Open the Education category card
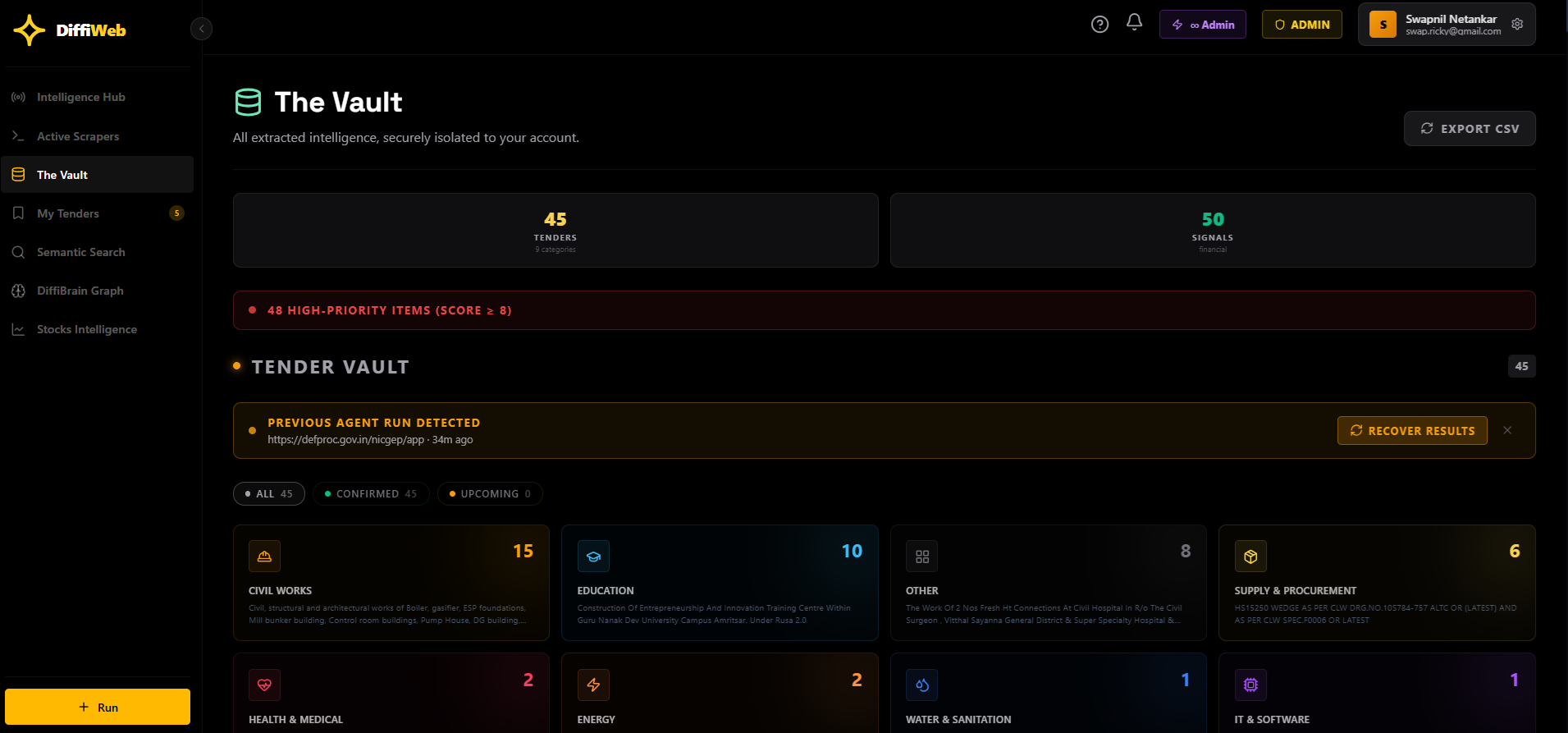Viewport: 1568px width, 733px height. (720, 583)
